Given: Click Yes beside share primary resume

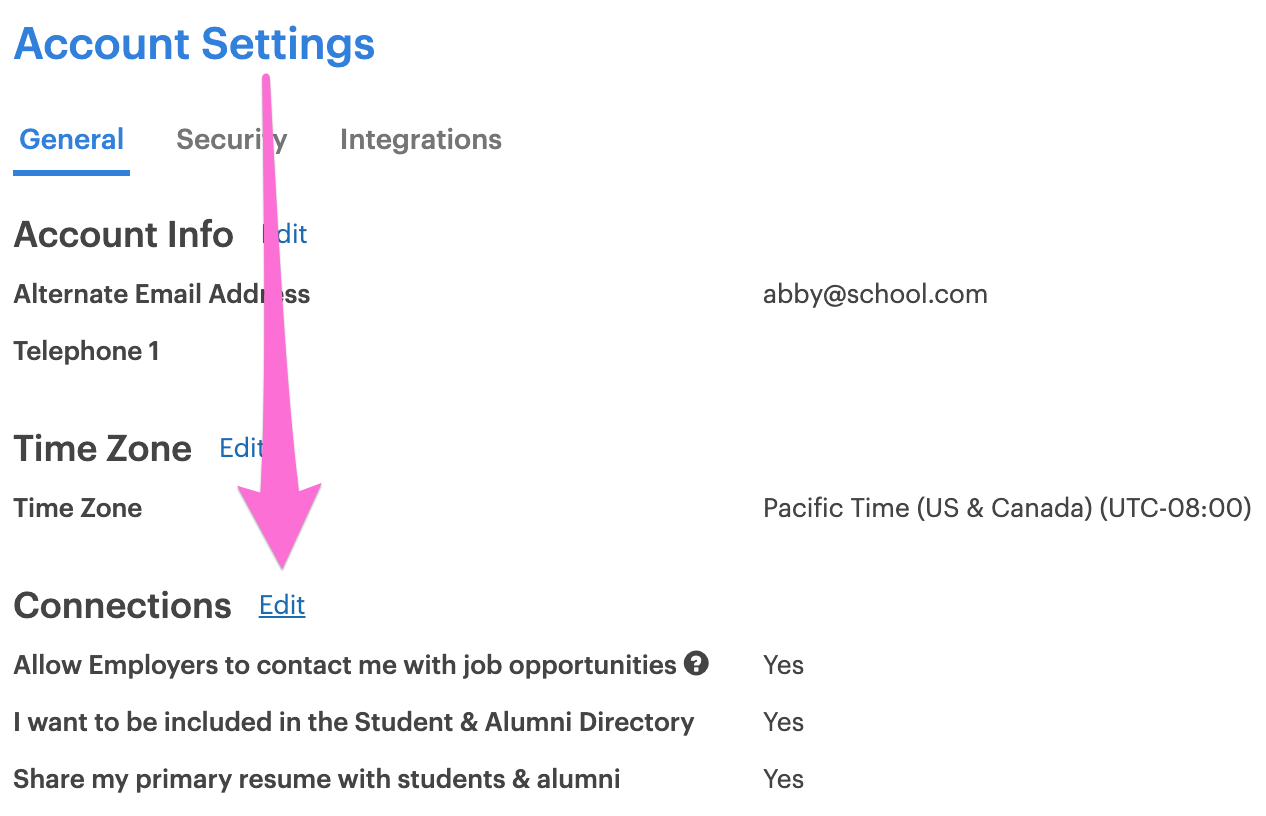Looking at the screenshot, I should [x=783, y=779].
